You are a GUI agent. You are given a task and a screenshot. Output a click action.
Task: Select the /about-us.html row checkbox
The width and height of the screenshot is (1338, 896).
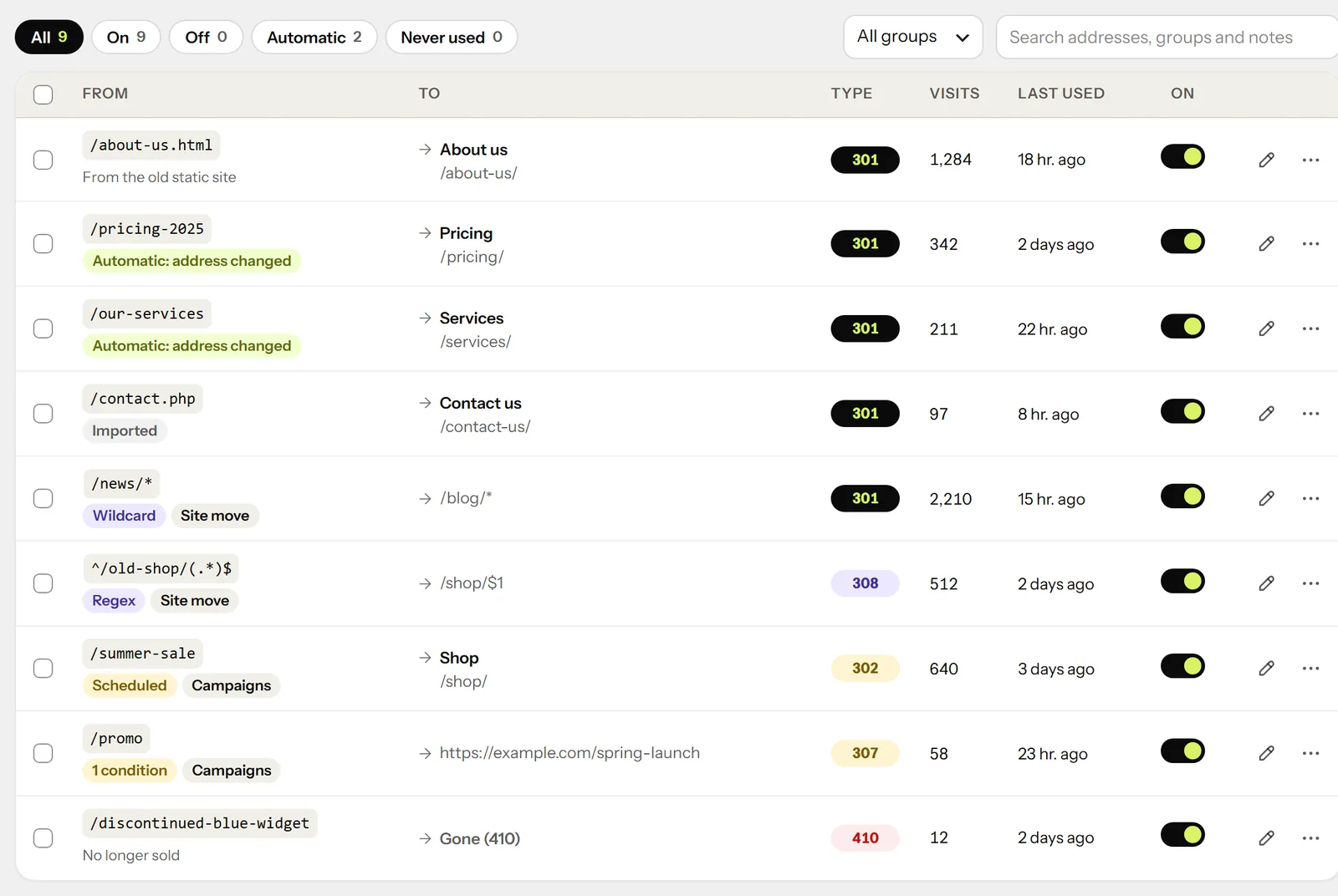click(x=43, y=160)
